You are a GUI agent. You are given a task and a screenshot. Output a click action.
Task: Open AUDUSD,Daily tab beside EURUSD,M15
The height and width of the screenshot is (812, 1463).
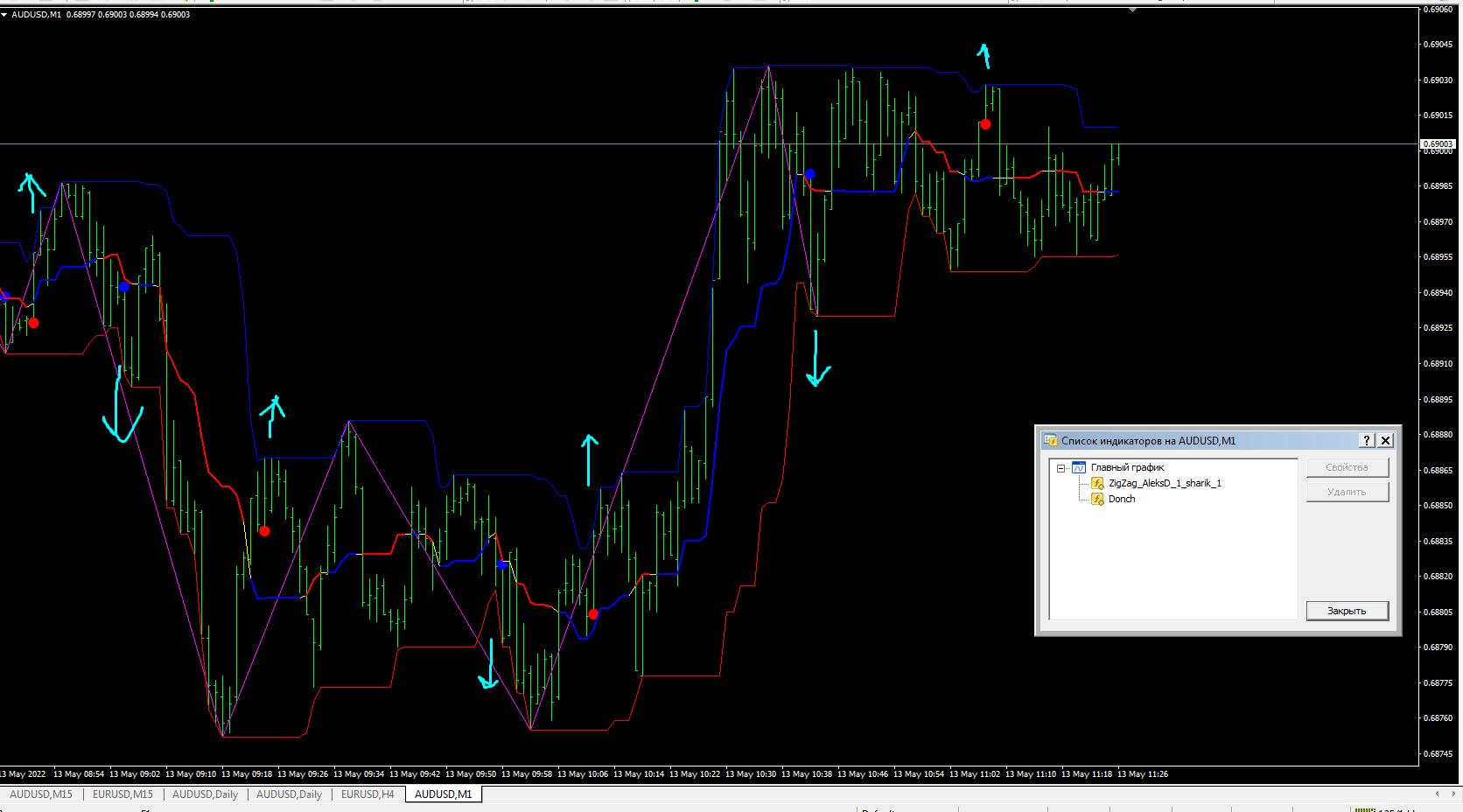[205, 794]
